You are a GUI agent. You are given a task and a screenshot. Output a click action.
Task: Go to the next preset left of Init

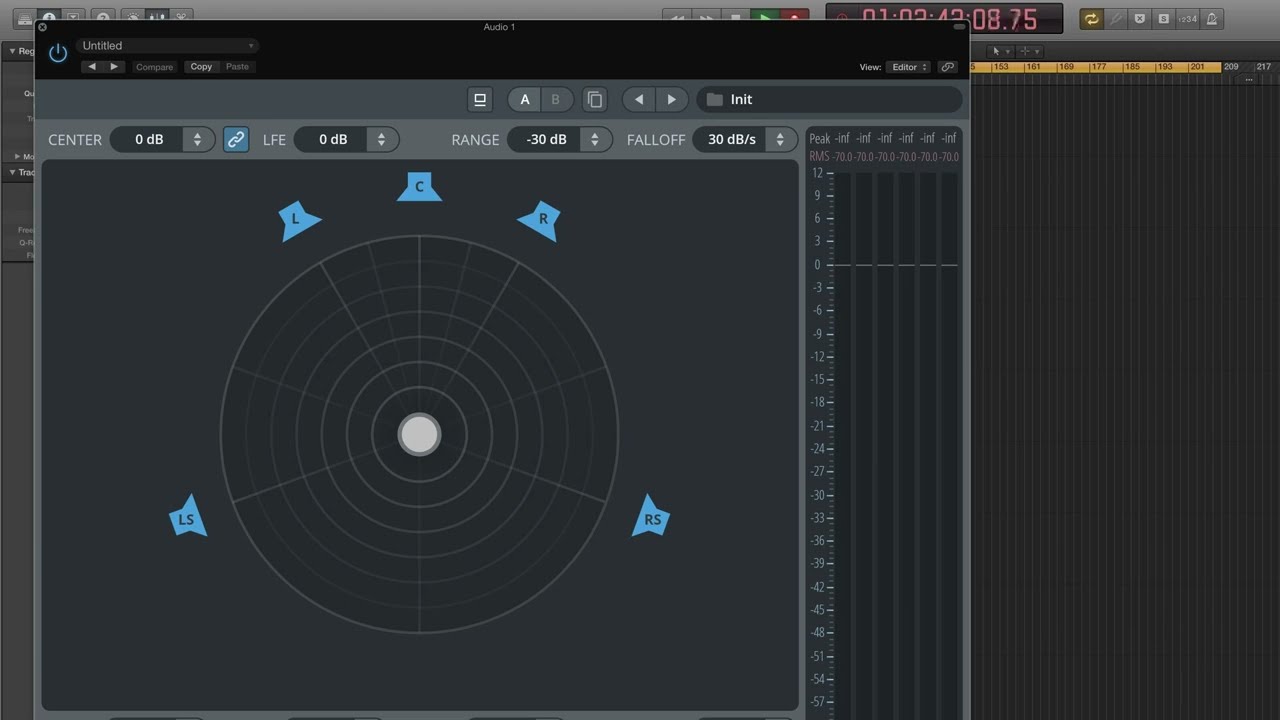click(672, 99)
